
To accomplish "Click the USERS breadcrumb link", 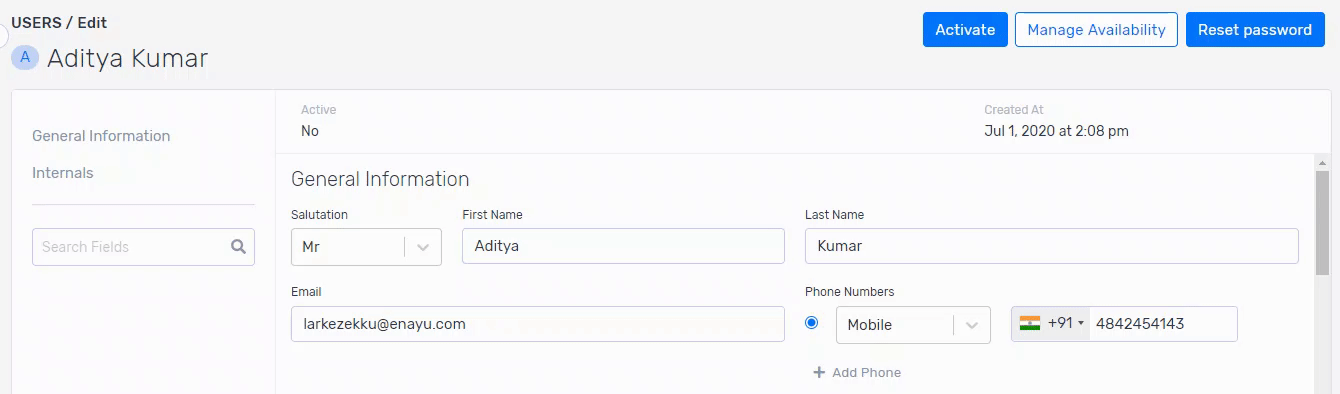I will pyautogui.click(x=36, y=22).
